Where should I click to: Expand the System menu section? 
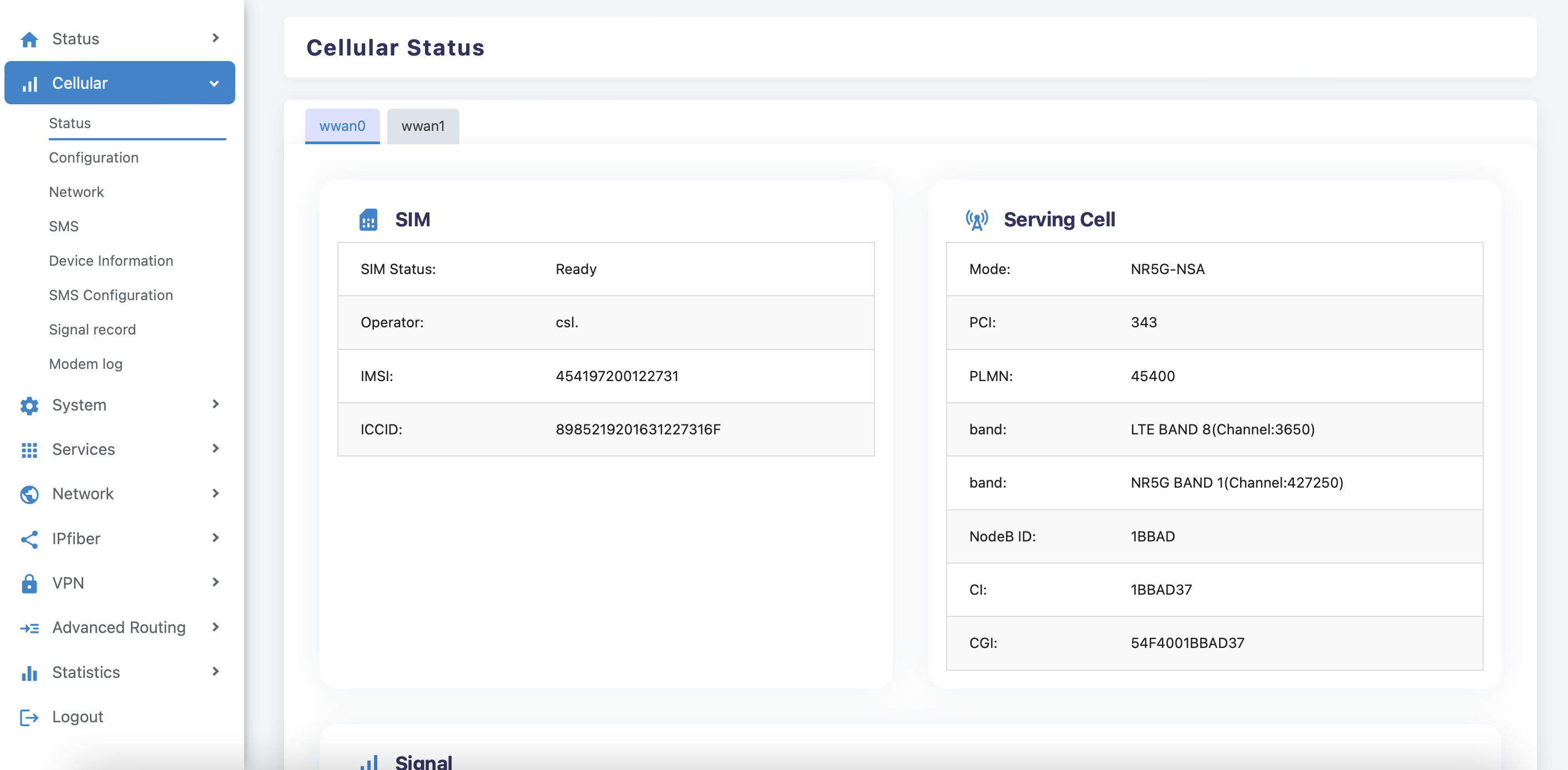coord(120,405)
